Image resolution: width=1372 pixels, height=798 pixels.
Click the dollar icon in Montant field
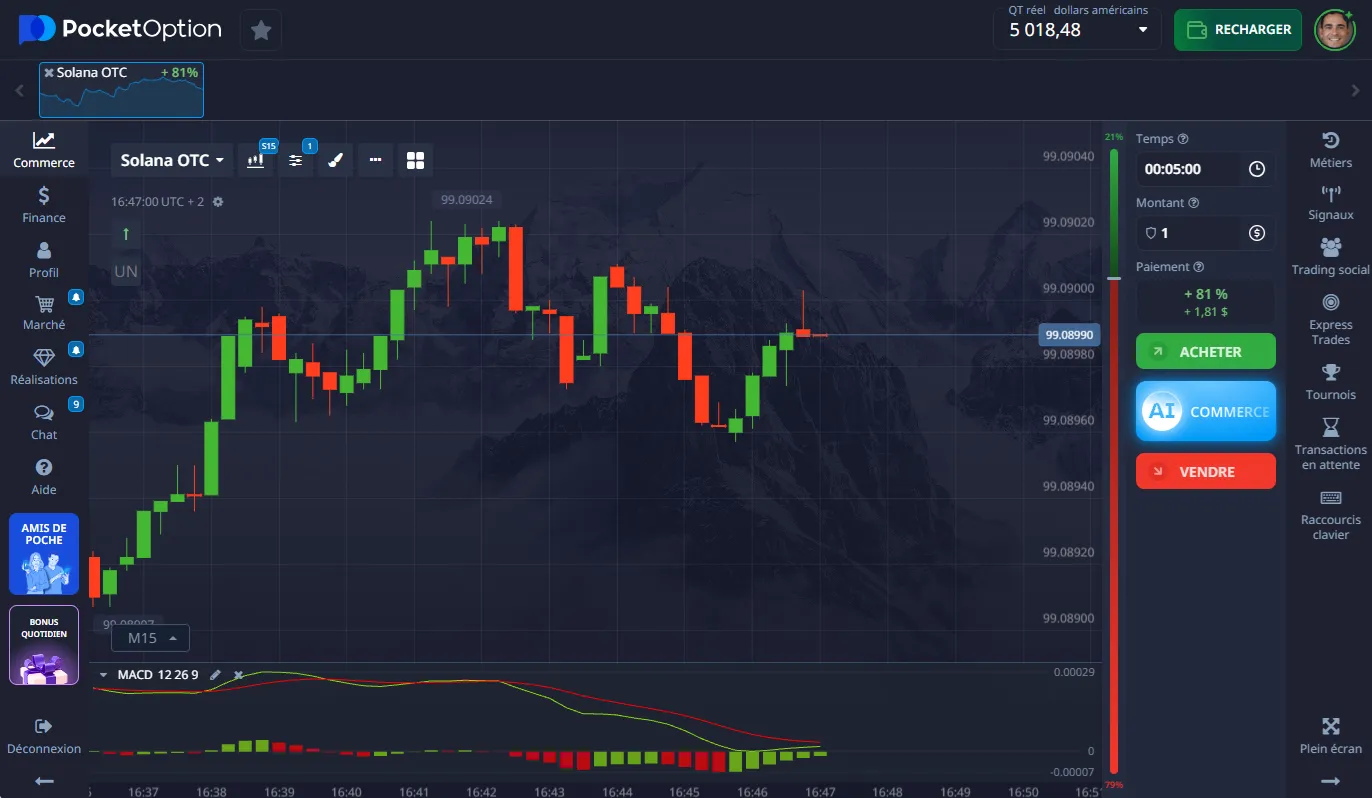coord(1257,233)
